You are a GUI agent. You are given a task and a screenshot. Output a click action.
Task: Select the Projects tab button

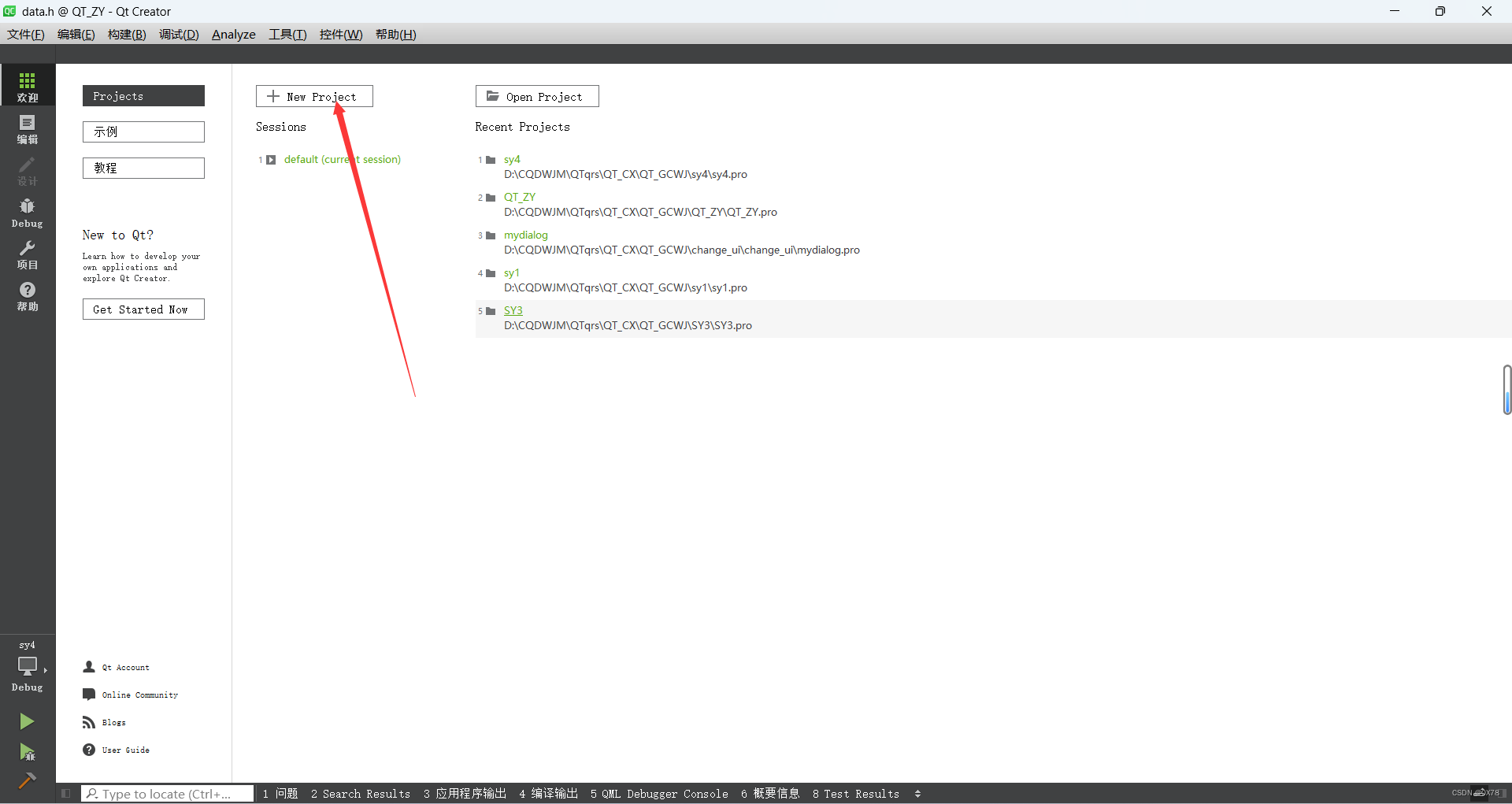[143, 96]
